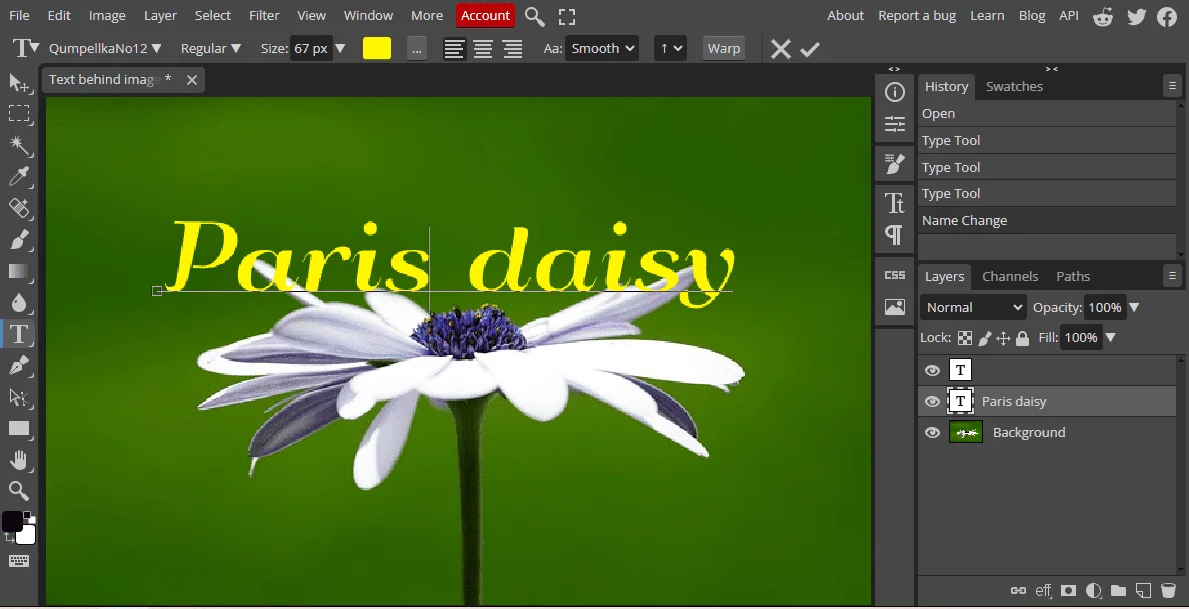Open the Smooth anti-aliasing dropdown
This screenshot has width=1189, height=609.
point(601,49)
